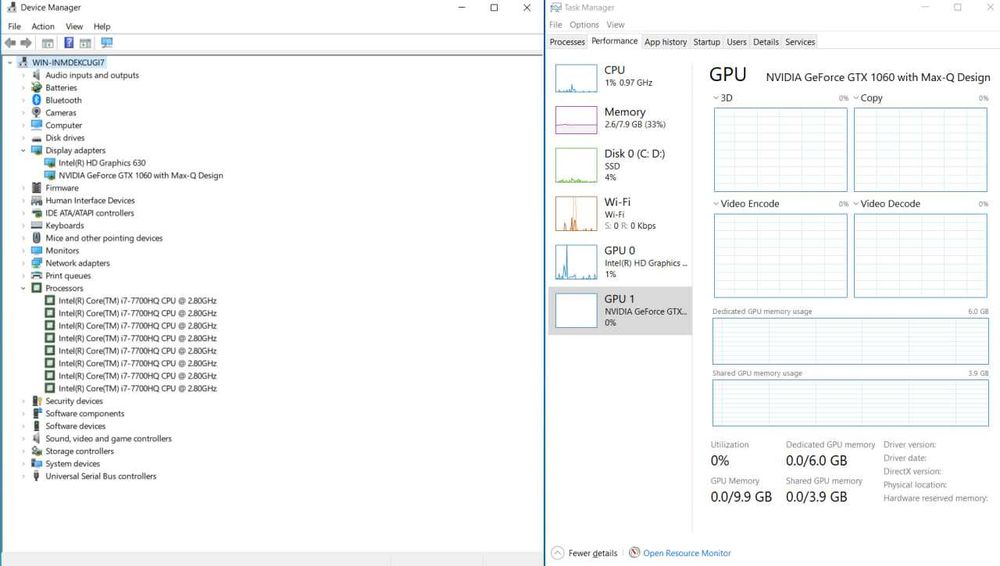Screen dimensions: 1000x566
Task: Select the GPU 1 NVIDIA GeForce entry
Action: click(620, 311)
